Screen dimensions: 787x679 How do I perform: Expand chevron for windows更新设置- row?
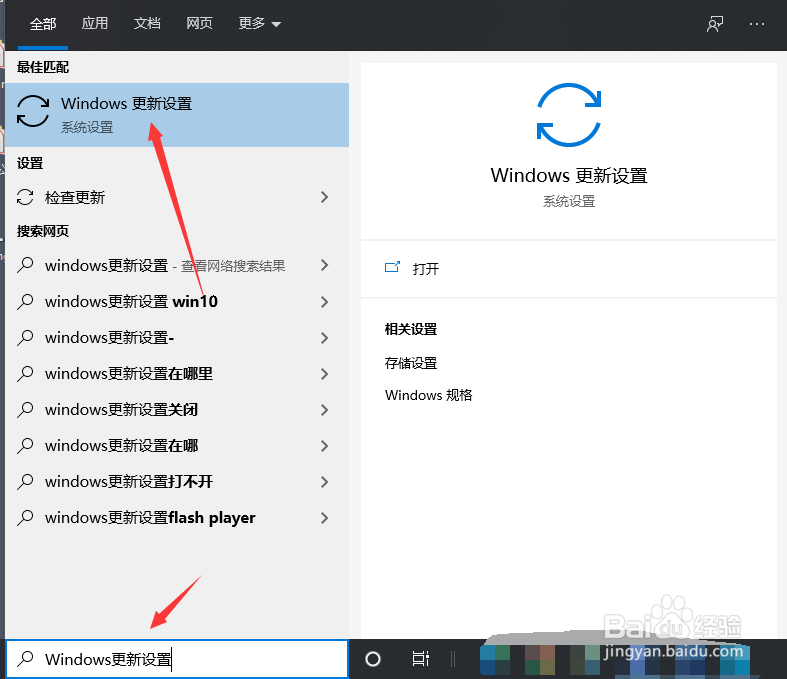point(325,338)
